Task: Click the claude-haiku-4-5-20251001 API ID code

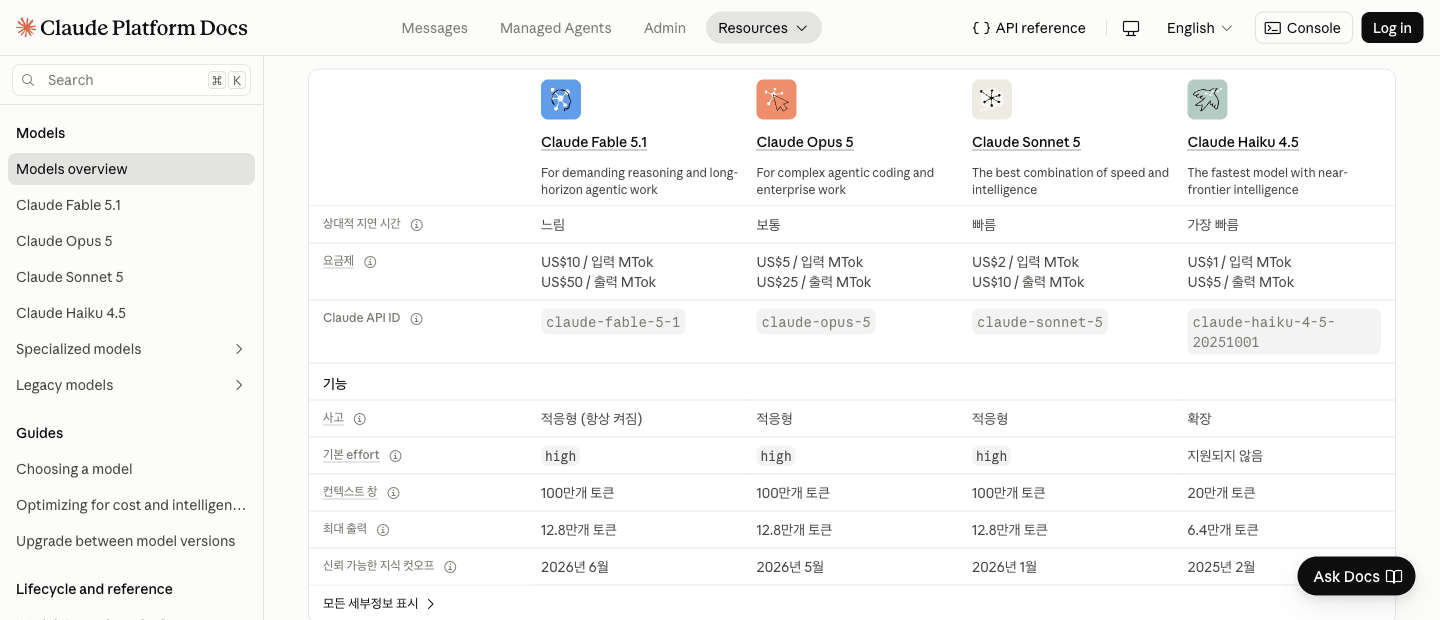Action: tap(1284, 332)
